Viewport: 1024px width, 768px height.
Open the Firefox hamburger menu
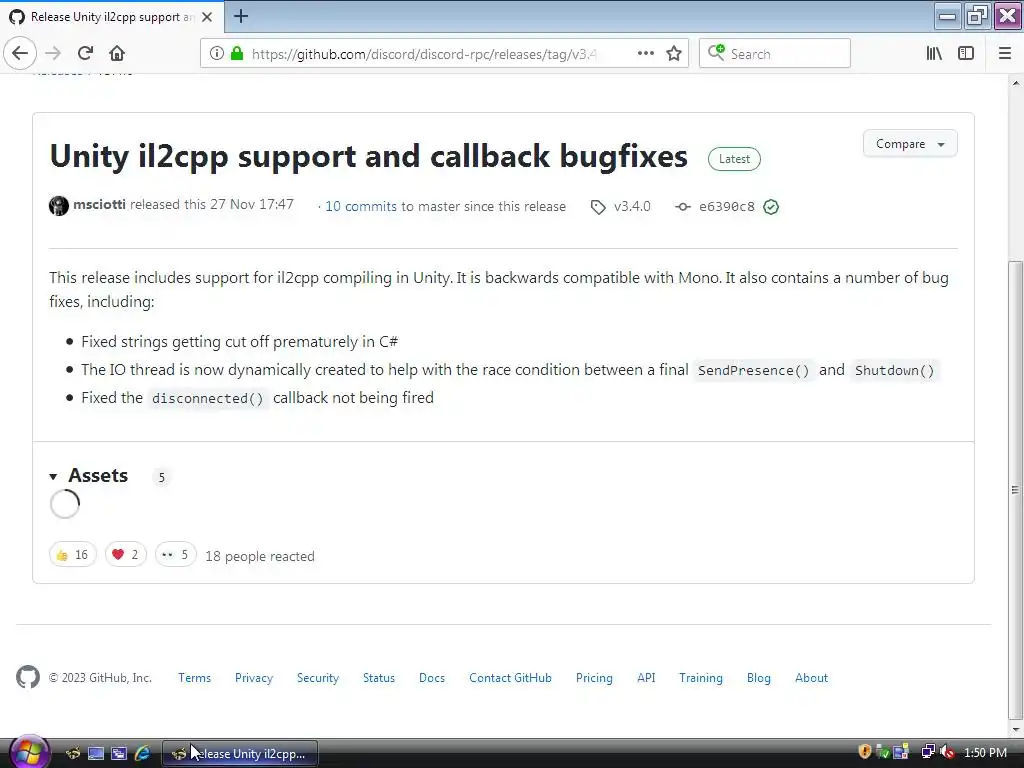[x=1005, y=54]
